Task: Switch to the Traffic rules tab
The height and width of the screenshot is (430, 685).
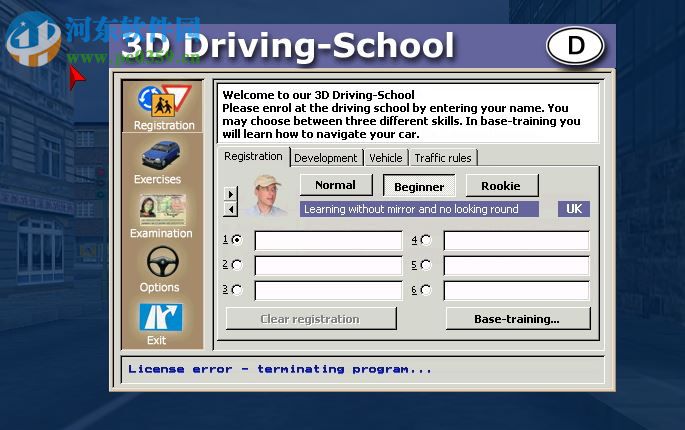Action: point(443,158)
